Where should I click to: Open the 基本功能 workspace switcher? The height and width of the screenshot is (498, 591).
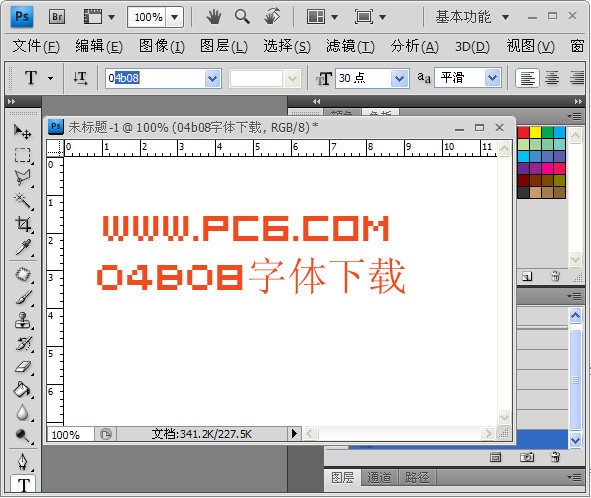[x=472, y=17]
